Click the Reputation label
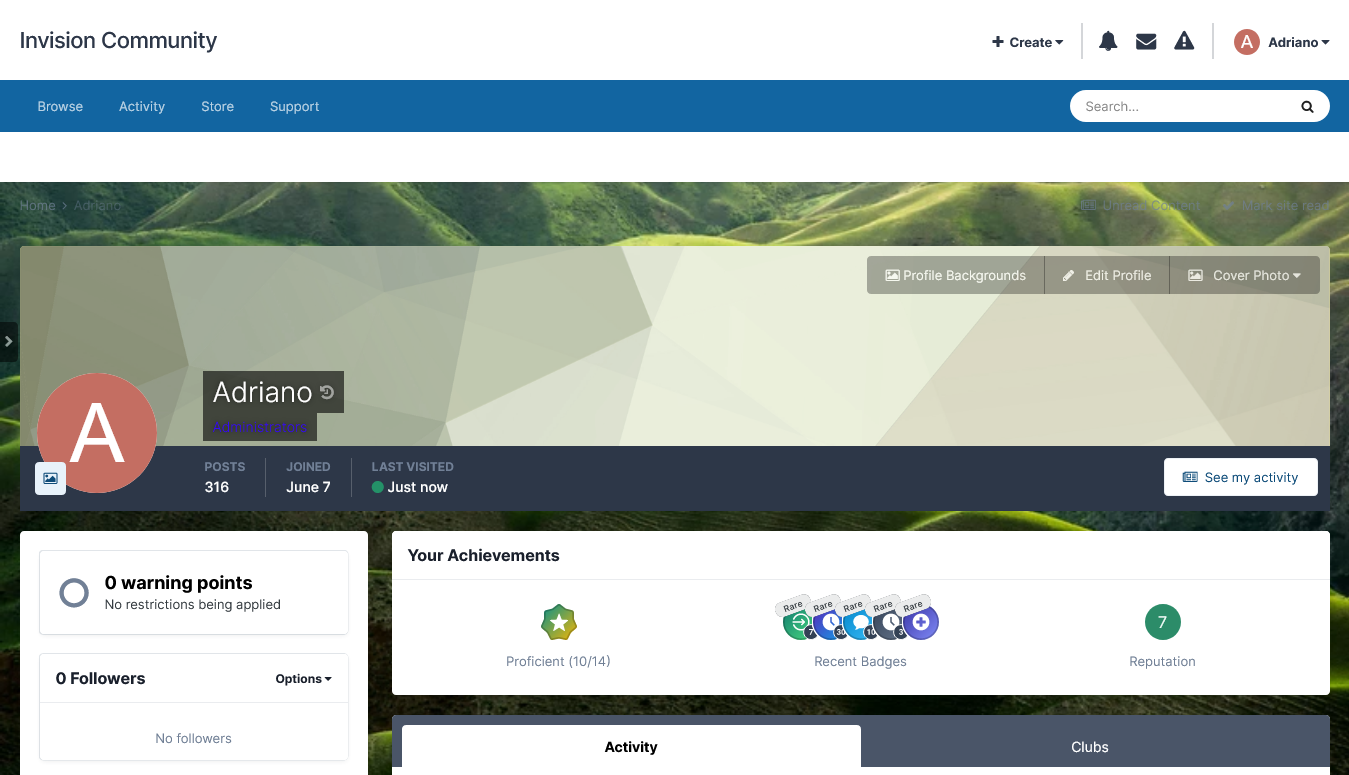 click(x=1162, y=661)
